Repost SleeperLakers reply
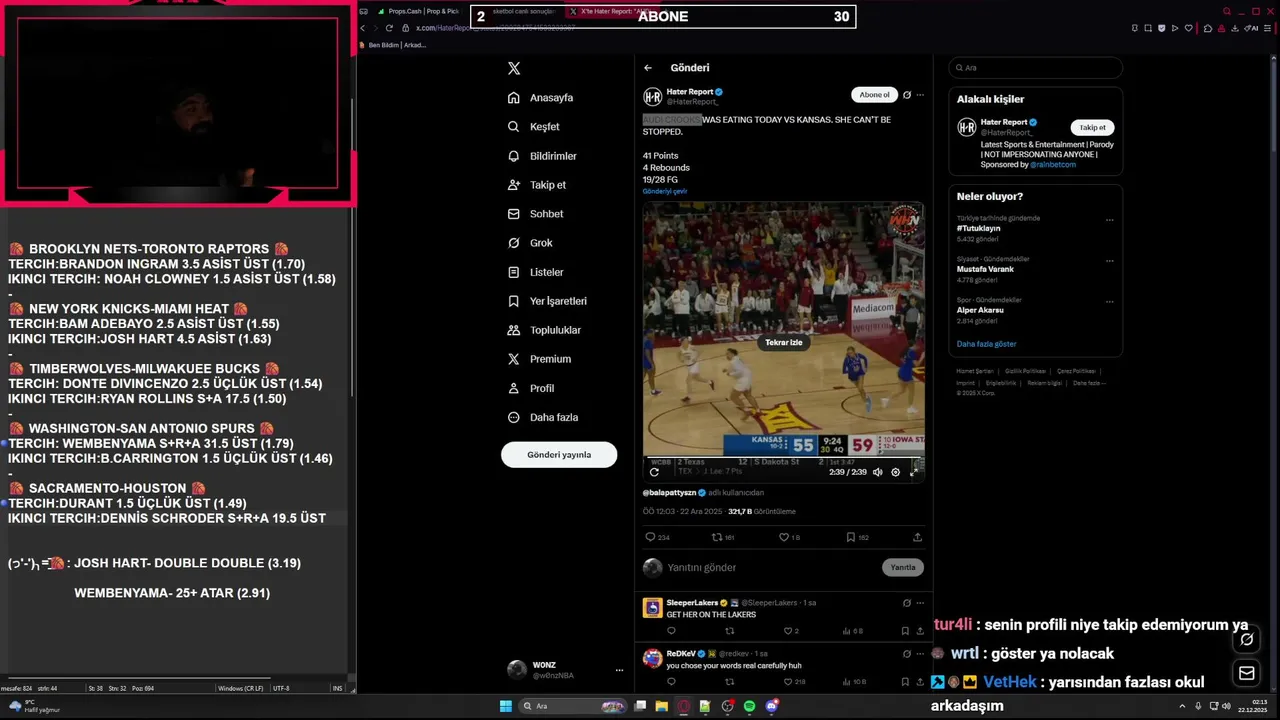1280x720 pixels. (x=730, y=631)
